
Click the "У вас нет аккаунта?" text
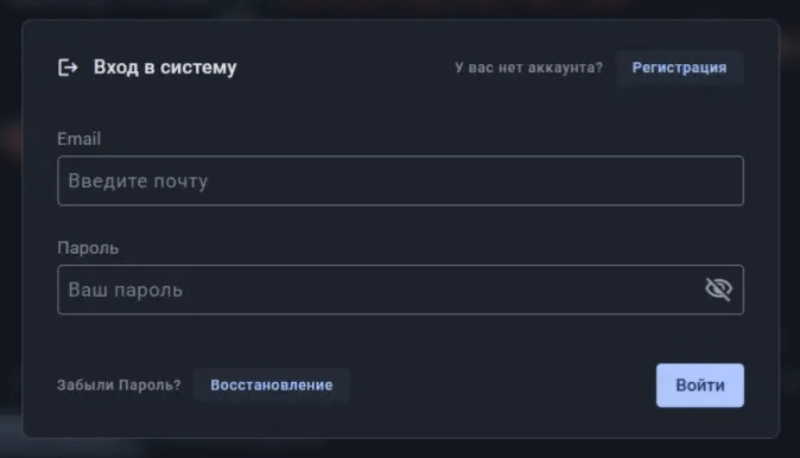[528, 68]
